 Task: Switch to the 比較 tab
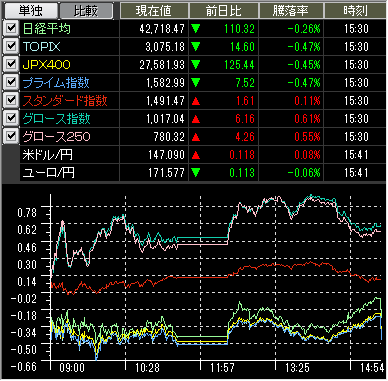click(86, 11)
